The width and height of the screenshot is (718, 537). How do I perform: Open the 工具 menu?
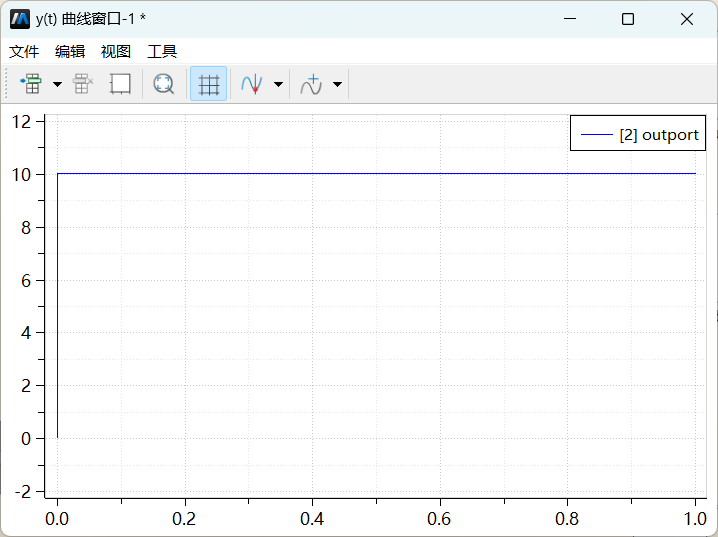tap(162, 51)
